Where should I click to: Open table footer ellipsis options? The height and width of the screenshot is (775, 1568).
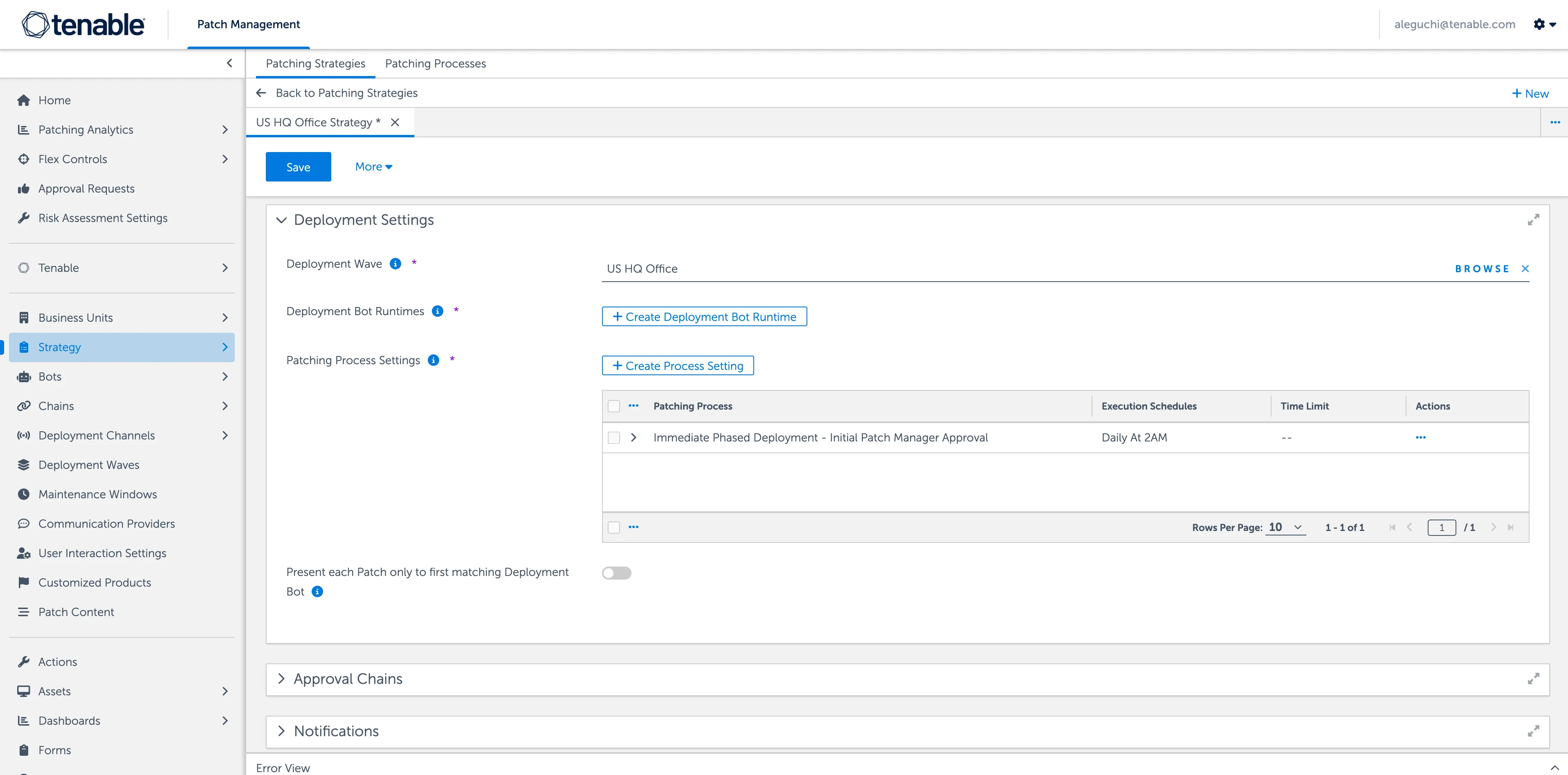click(633, 527)
